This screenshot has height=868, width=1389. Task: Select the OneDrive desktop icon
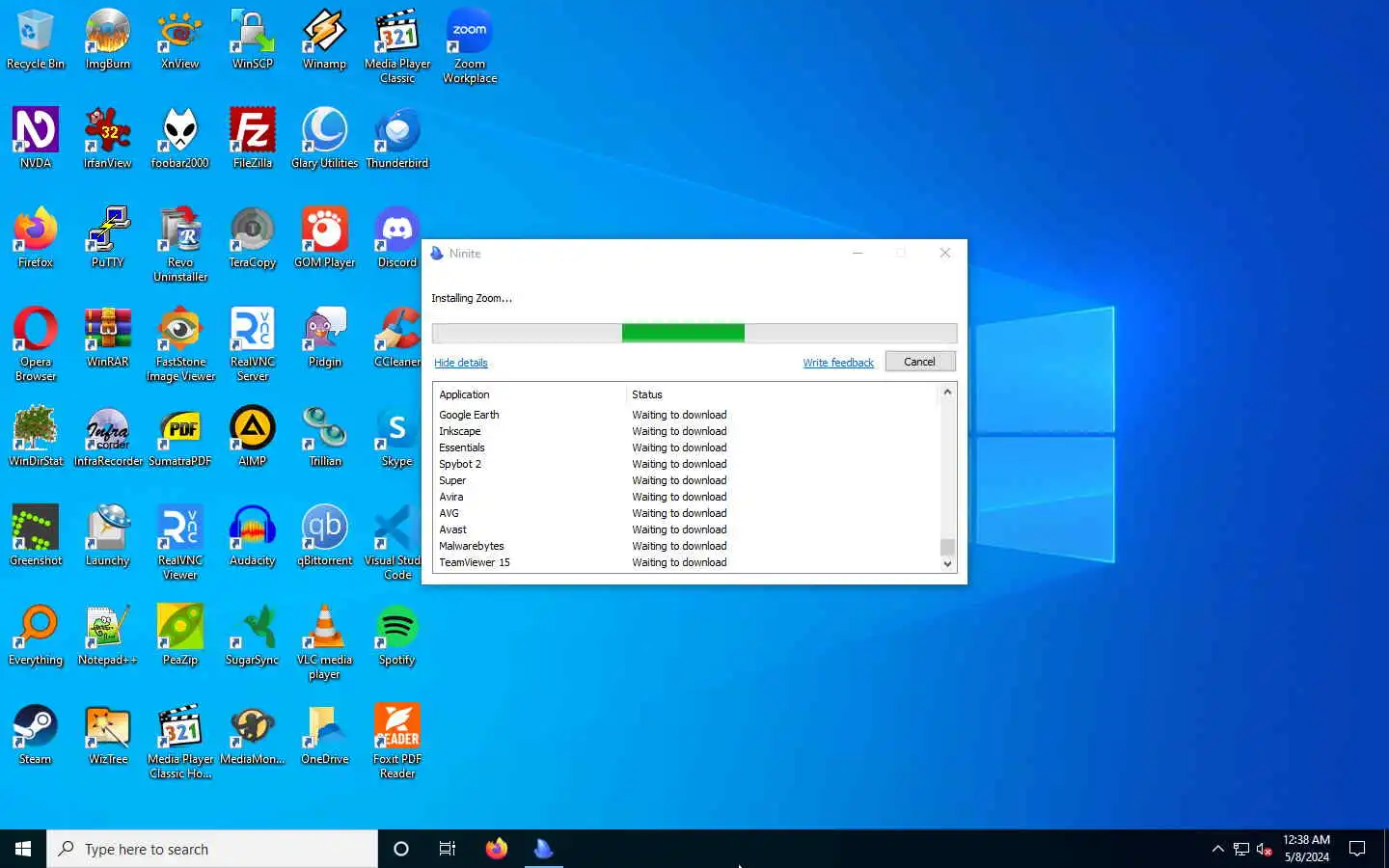[324, 734]
